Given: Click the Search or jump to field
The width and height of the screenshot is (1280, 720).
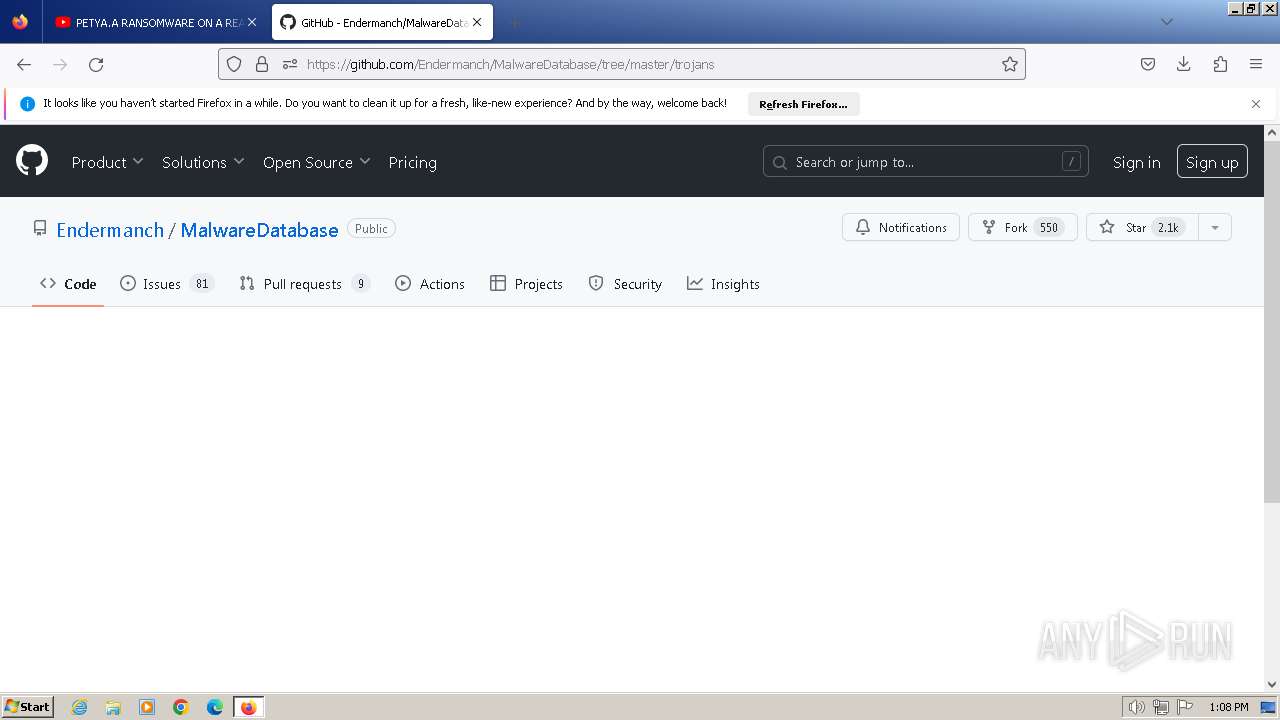Looking at the screenshot, I should pos(926,162).
